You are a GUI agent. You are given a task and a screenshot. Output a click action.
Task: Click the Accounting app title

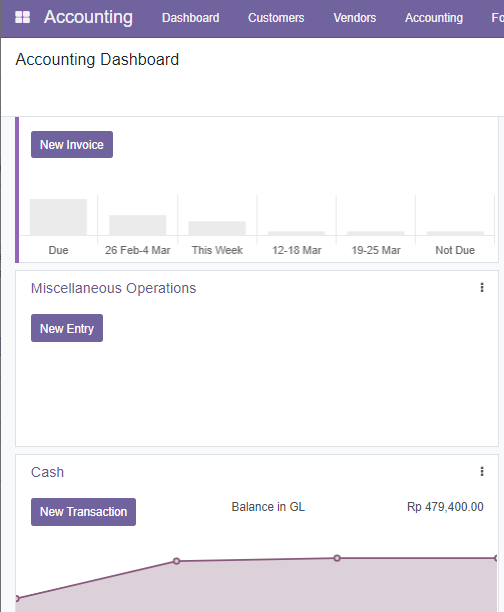click(88, 17)
